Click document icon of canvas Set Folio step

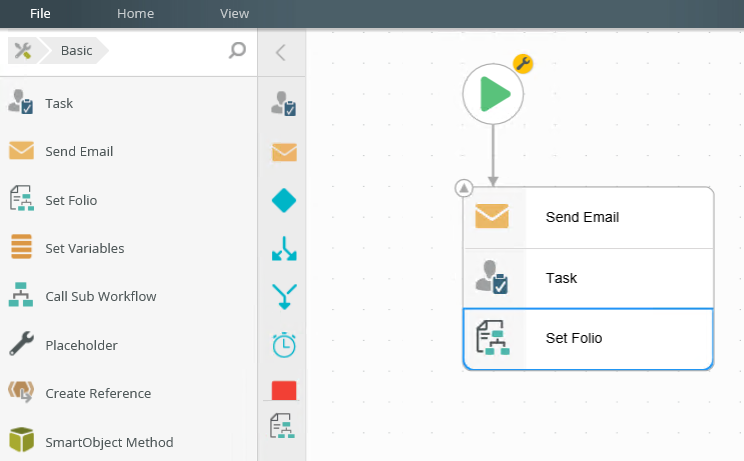493,338
